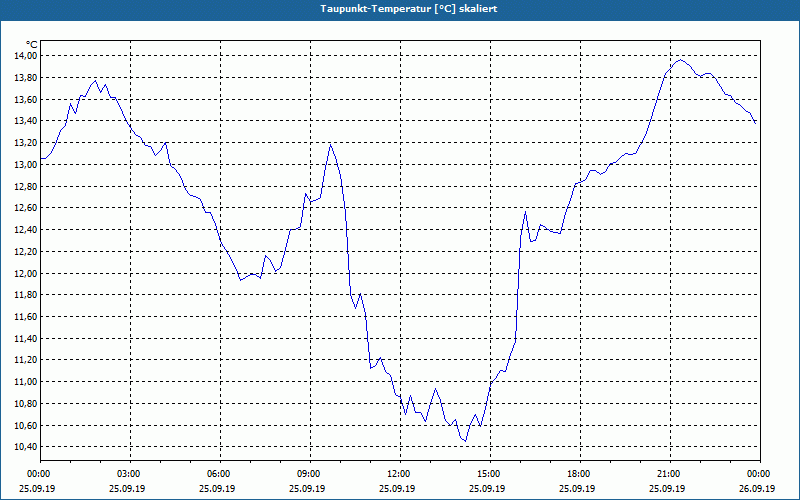Screen dimensions: 800x500
Task: Click the 15:00 time axis label
Action: pyautogui.click(x=490, y=474)
